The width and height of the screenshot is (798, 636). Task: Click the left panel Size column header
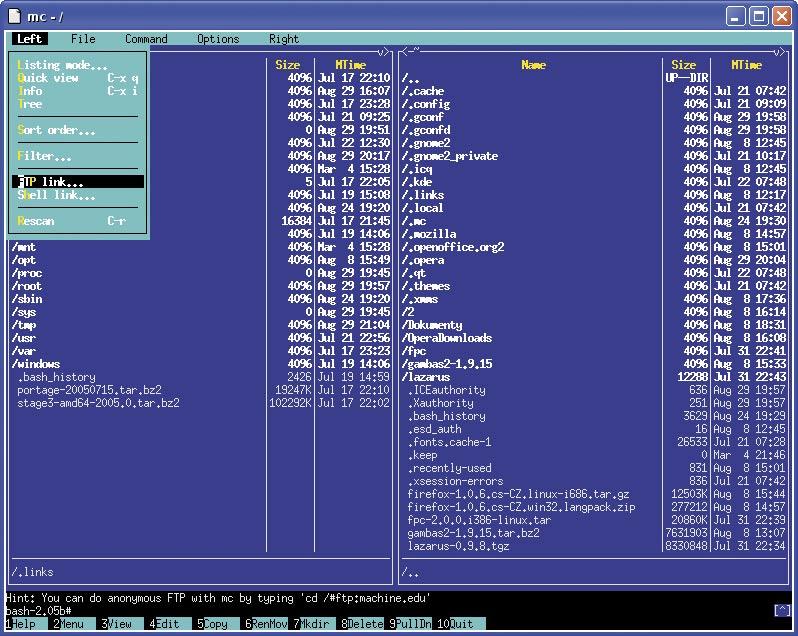pyautogui.click(x=288, y=65)
